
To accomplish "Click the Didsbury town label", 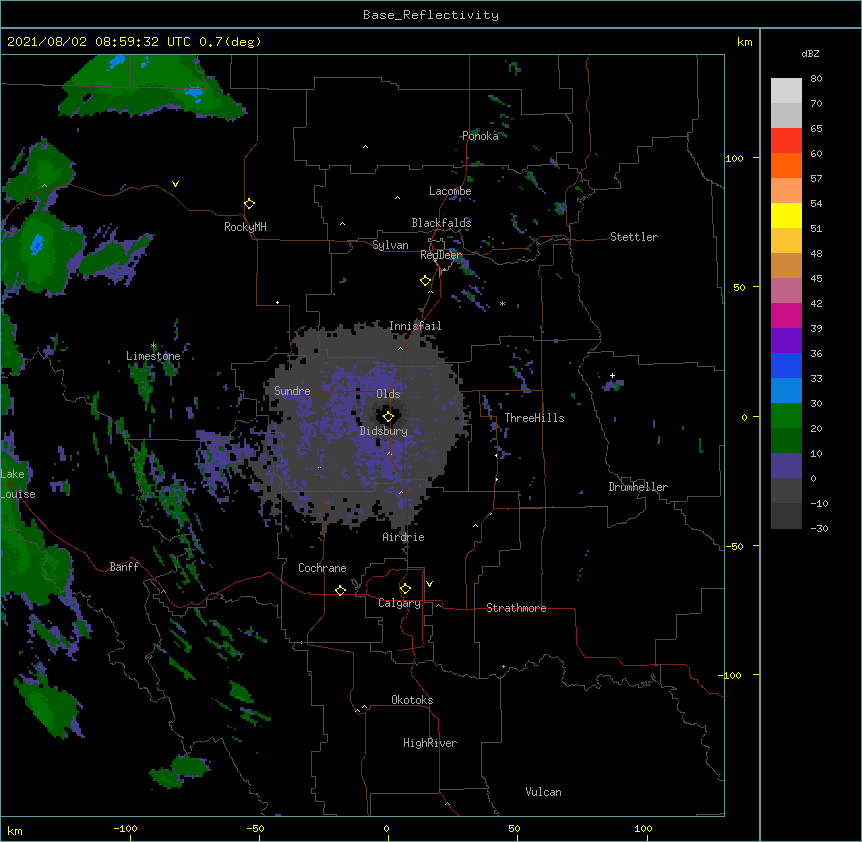I will click(384, 431).
